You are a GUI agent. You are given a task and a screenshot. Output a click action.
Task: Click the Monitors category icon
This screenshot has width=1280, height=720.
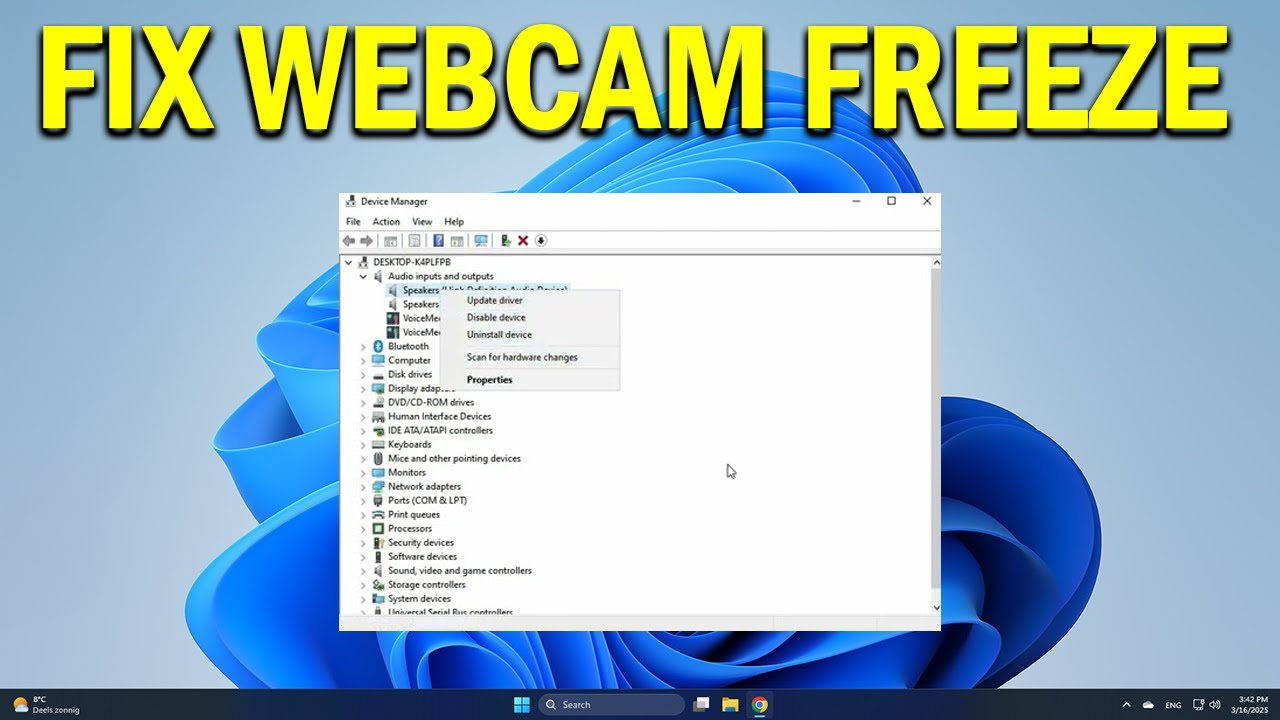(378, 472)
